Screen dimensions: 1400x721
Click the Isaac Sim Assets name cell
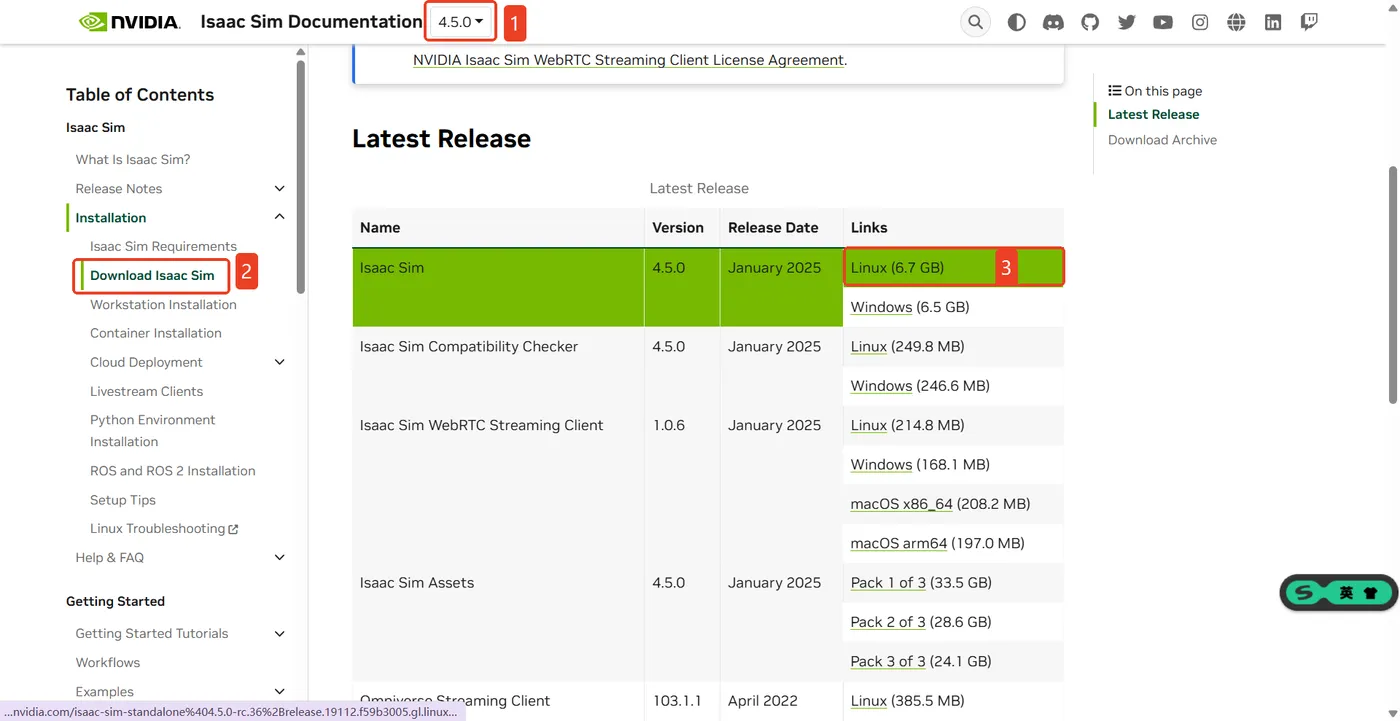[x=498, y=622]
